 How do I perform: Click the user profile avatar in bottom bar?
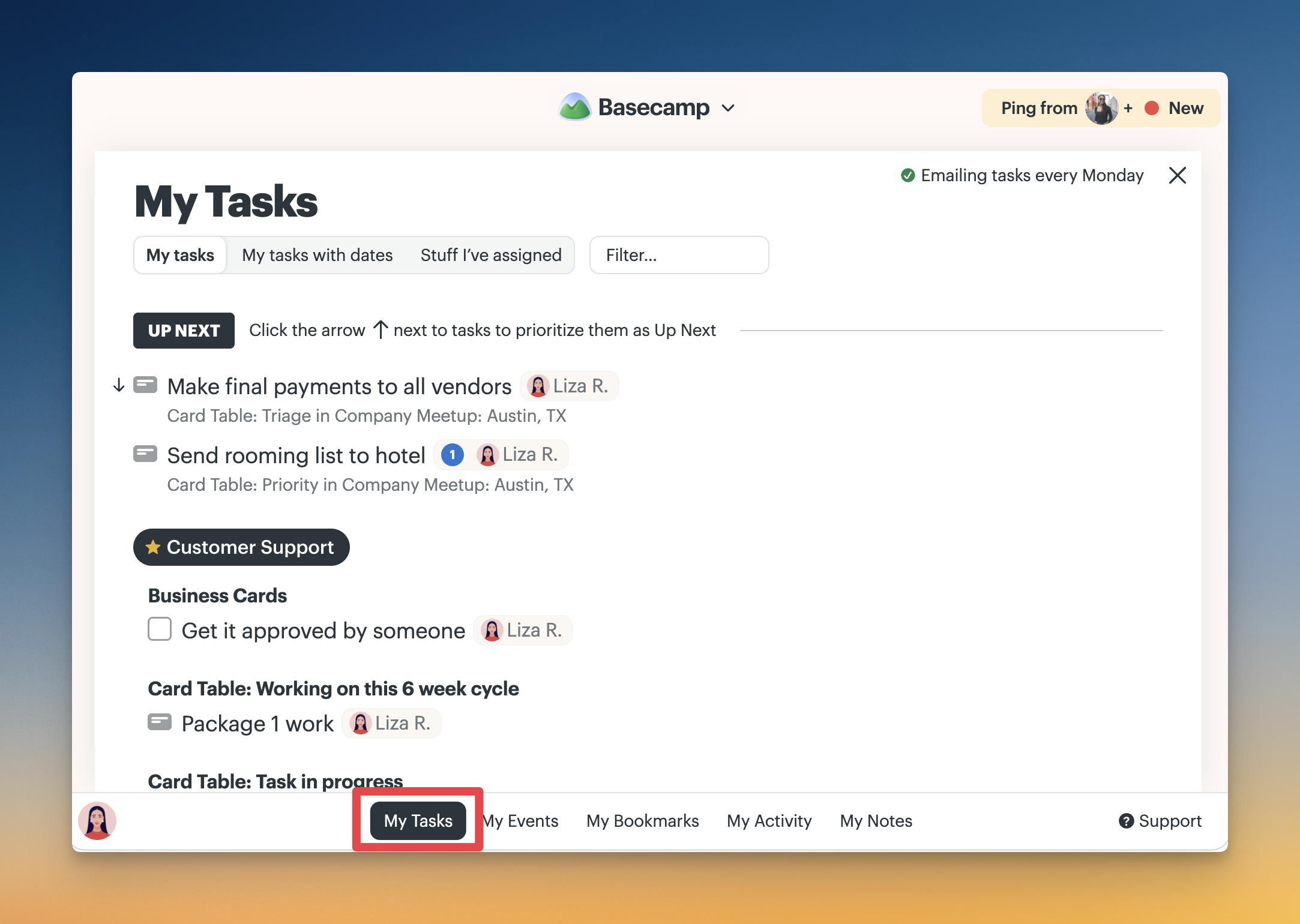[97, 821]
